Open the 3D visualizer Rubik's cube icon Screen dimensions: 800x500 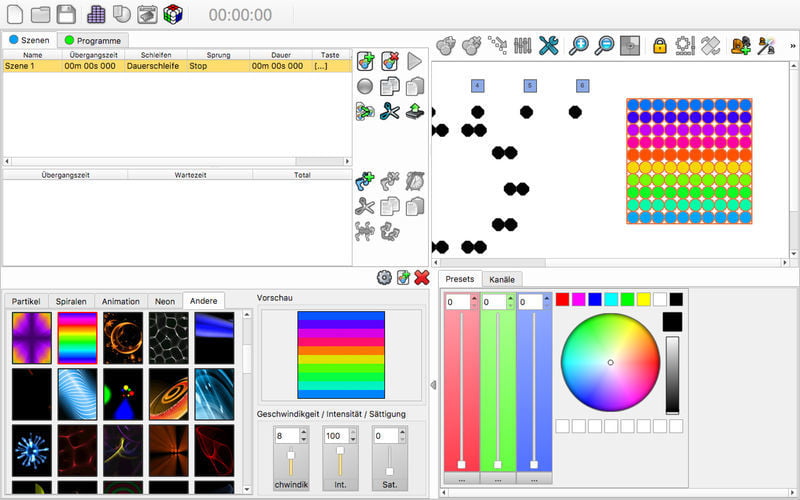point(173,14)
